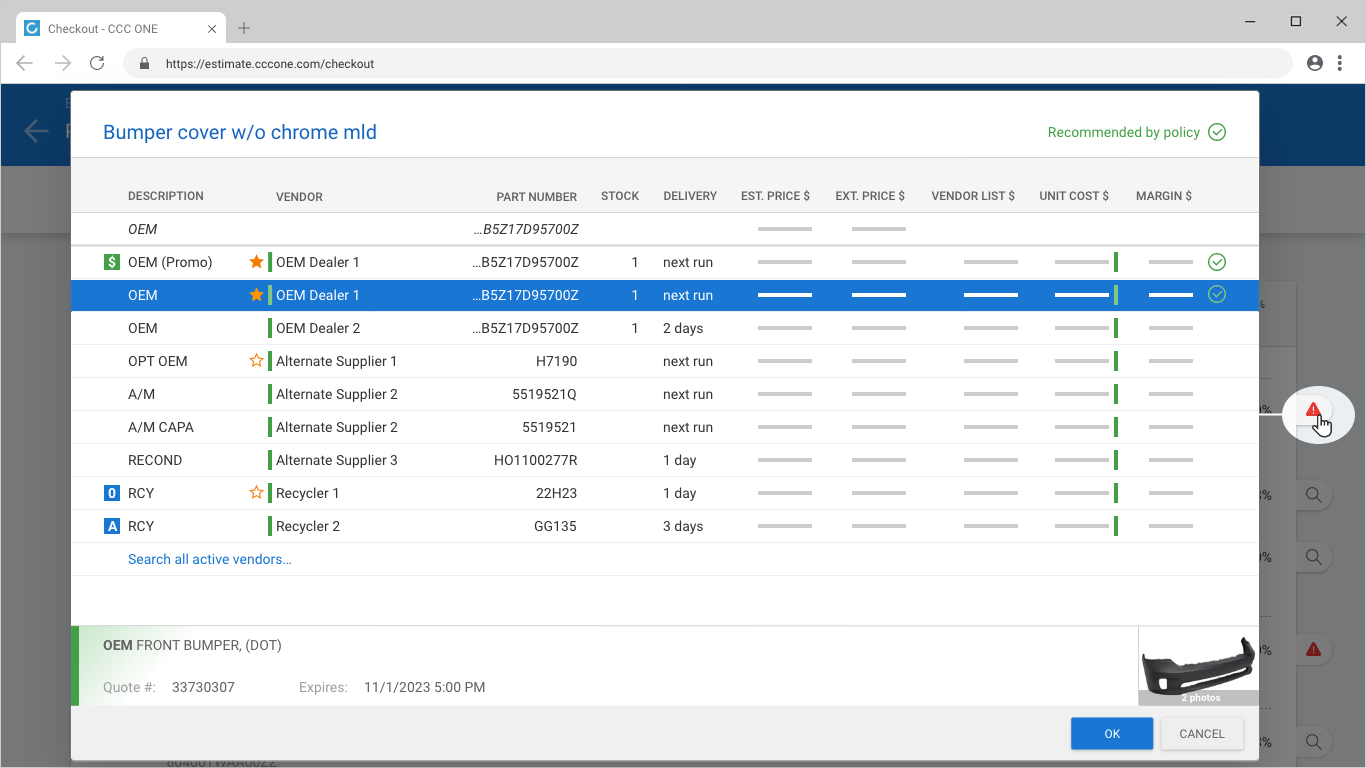This screenshot has width=1366, height=768.
Task: Click lower red warning icon behind dialog
Action: tap(1314, 650)
